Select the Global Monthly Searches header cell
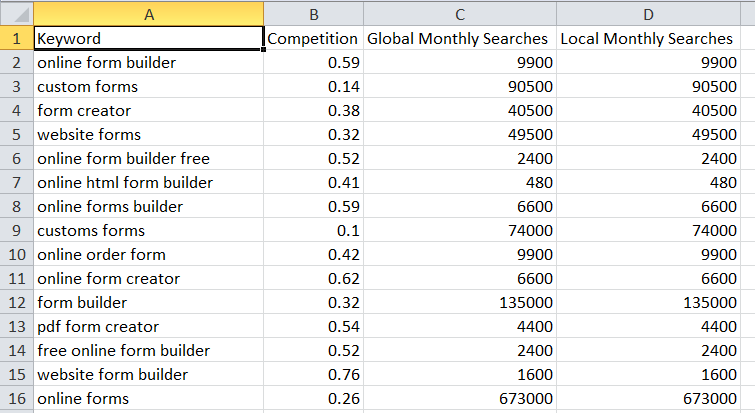This screenshot has width=755, height=413. 459,39
